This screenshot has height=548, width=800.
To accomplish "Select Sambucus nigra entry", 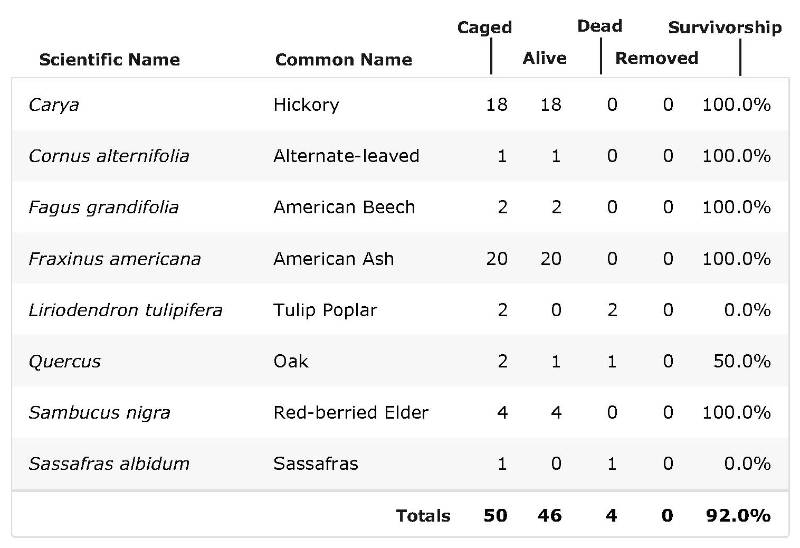I will coord(99,412).
